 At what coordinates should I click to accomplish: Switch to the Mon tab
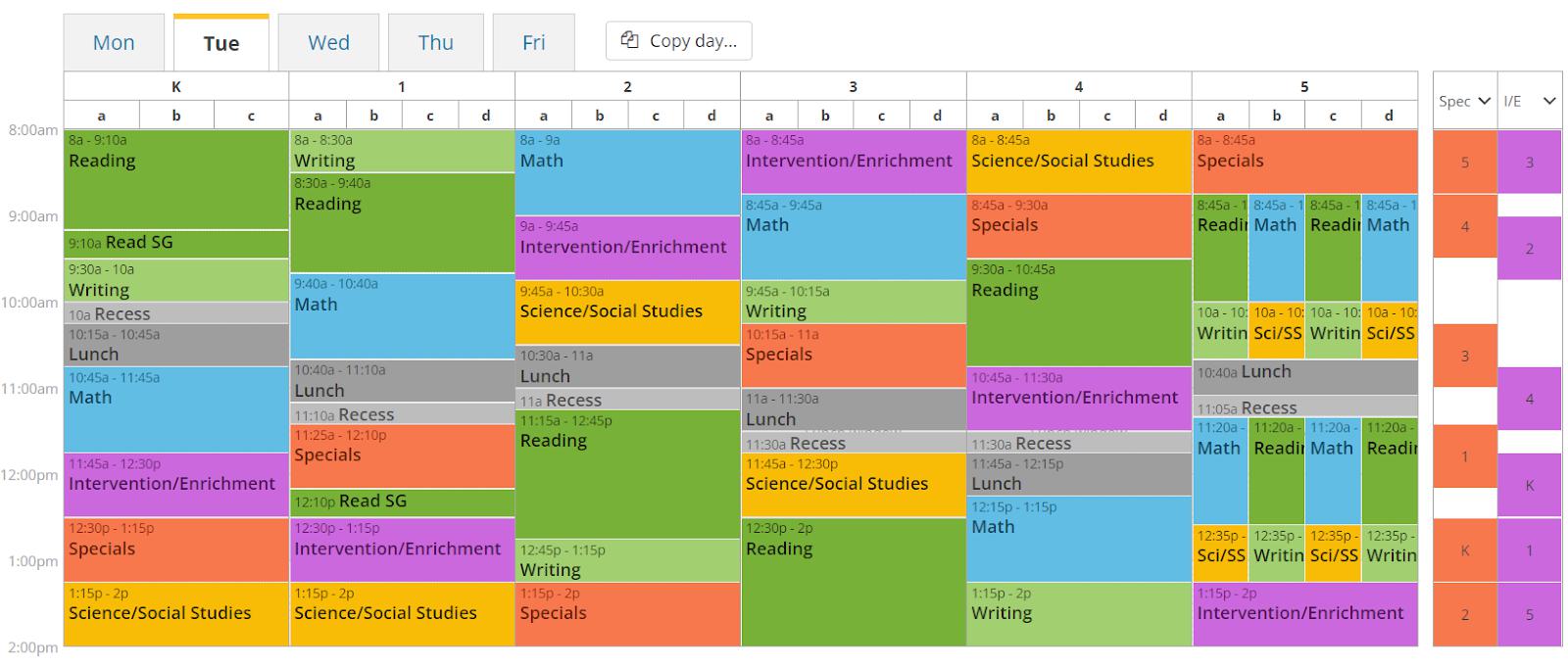114,42
